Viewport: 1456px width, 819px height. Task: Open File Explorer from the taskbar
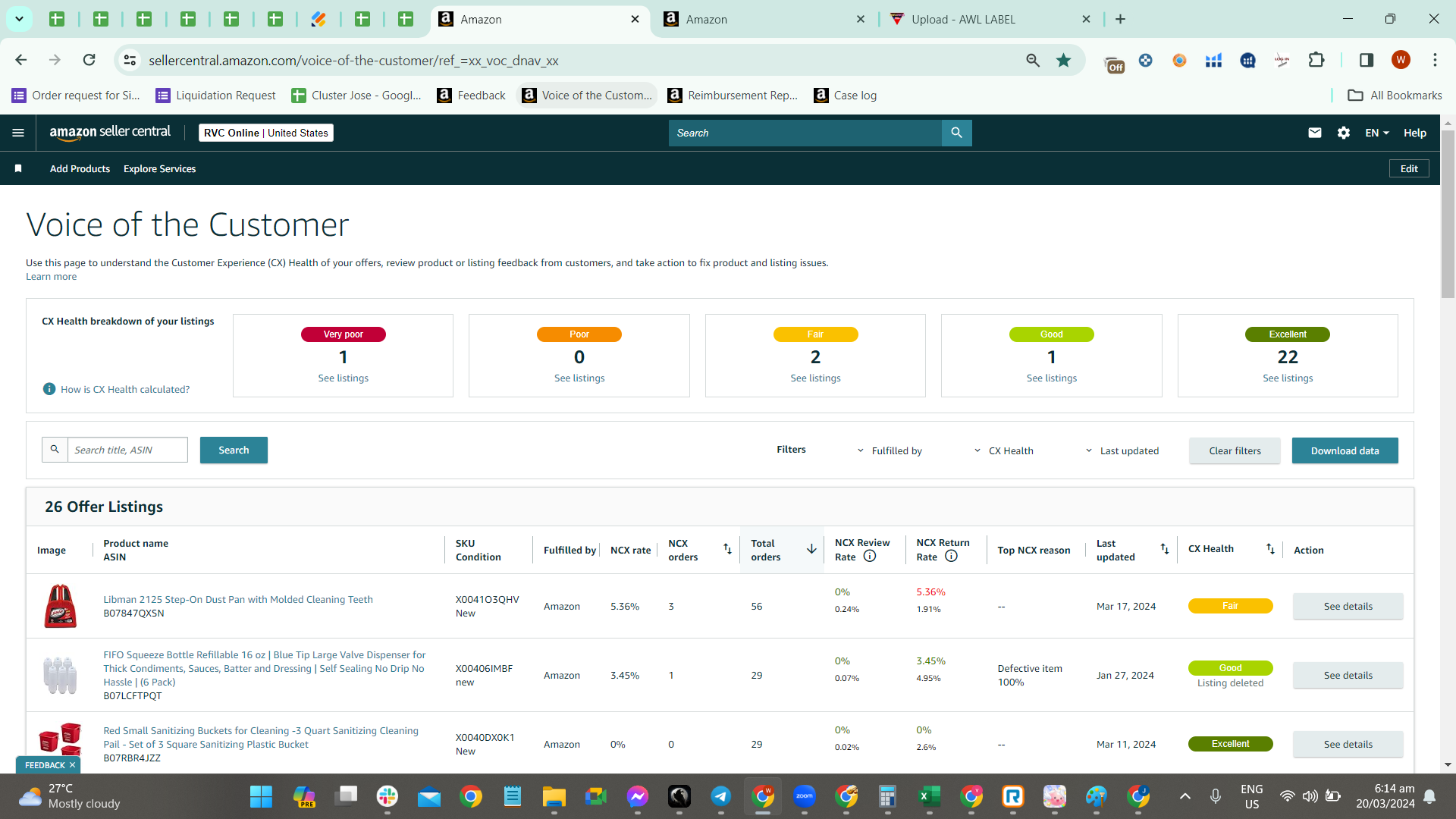pyautogui.click(x=554, y=796)
